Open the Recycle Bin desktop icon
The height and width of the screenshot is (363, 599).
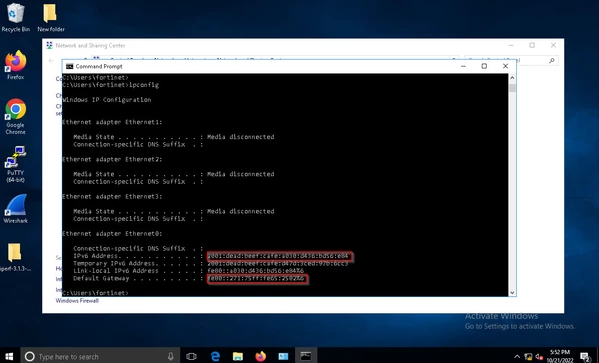pyautogui.click(x=15, y=17)
